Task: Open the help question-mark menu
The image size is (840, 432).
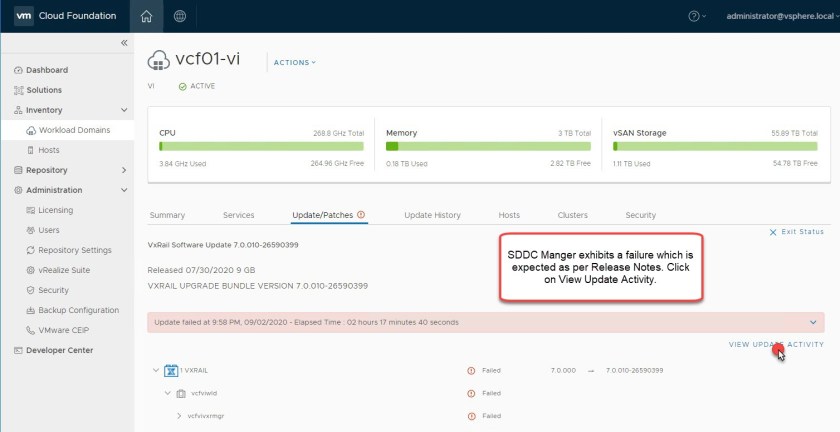Action: point(696,16)
